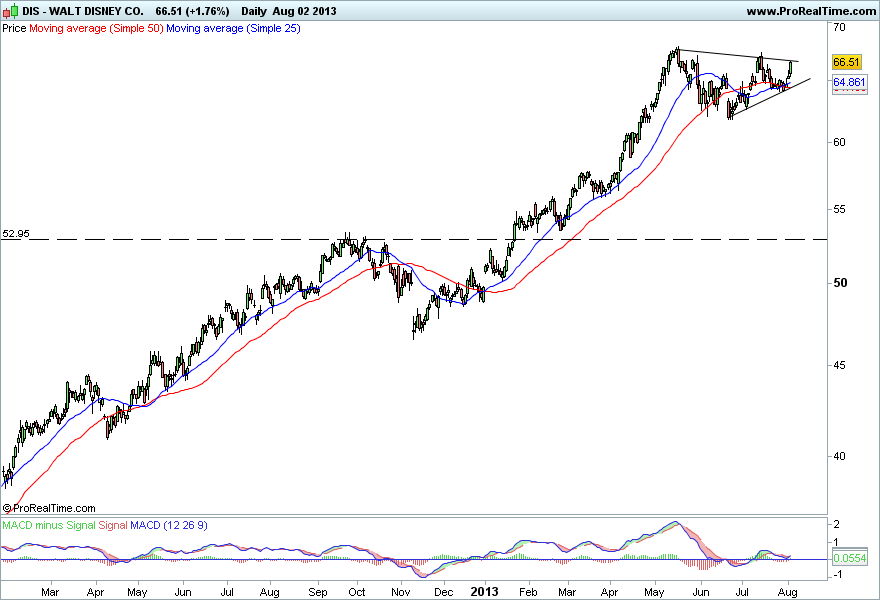The image size is (880, 600).
Task: Click the bold 50 price axis value
Action: [x=840, y=283]
